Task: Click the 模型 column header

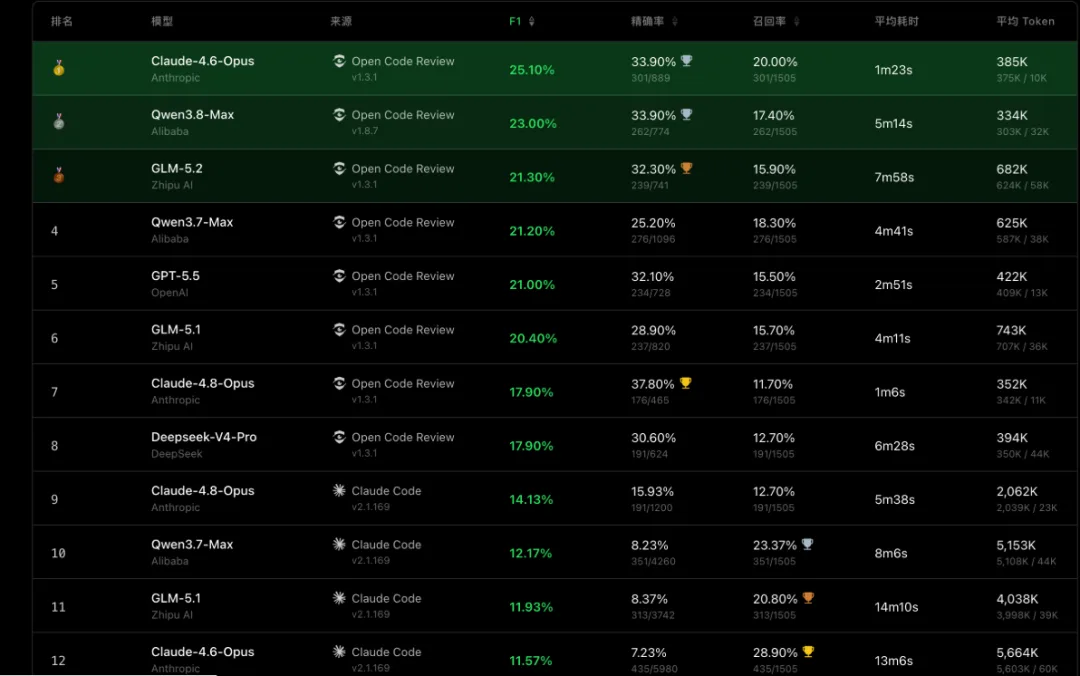Action: [163, 21]
